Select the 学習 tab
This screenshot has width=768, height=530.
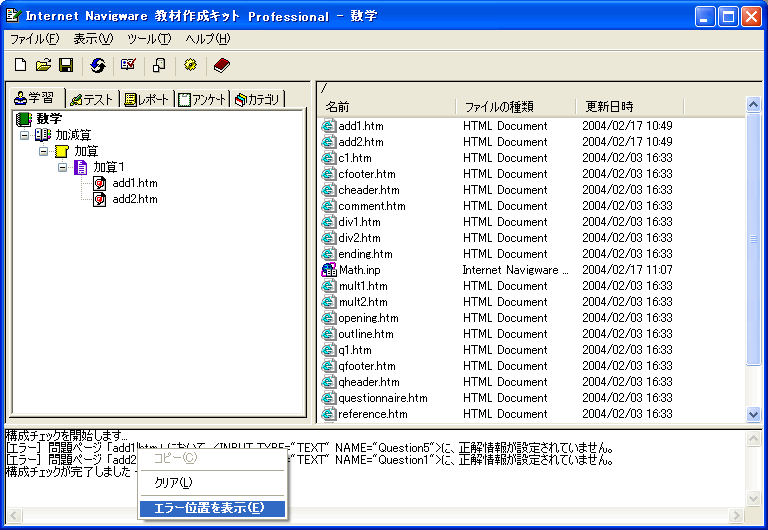(x=35, y=98)
